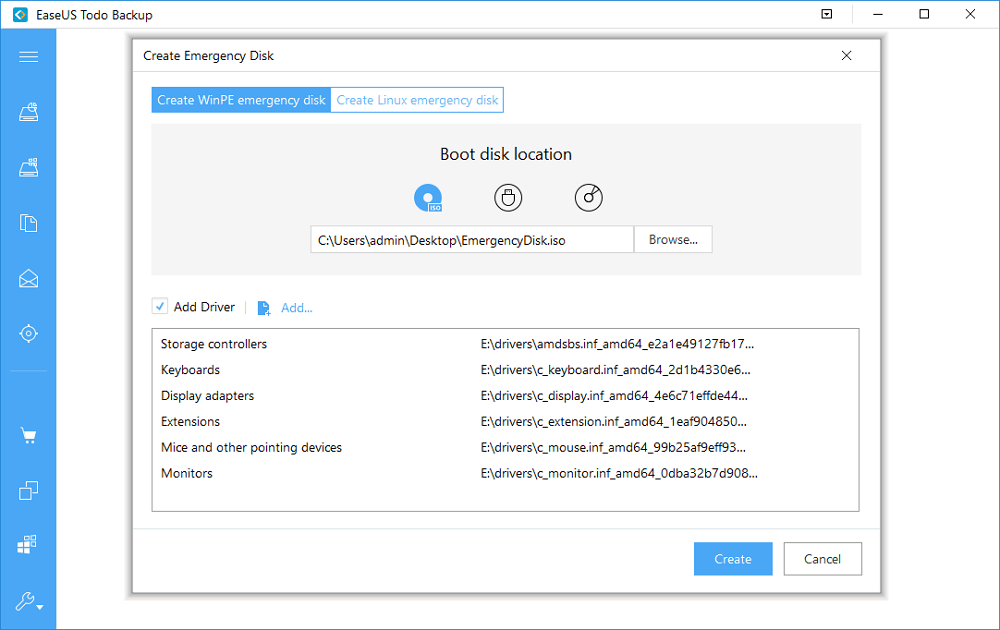This screenshot has width=1000, height=630.
Task: Click the File Backup sidebar icon
Action: 28,223
